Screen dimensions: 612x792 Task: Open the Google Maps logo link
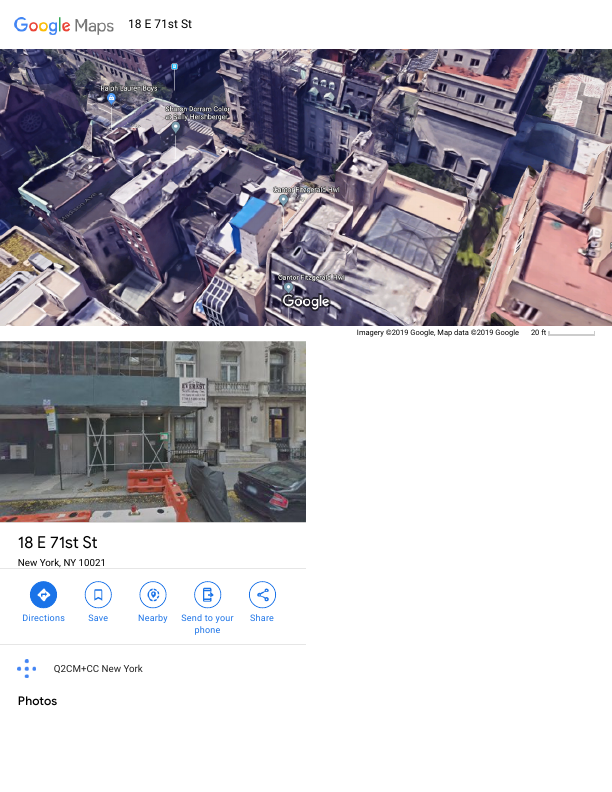(x=64, y=25)
